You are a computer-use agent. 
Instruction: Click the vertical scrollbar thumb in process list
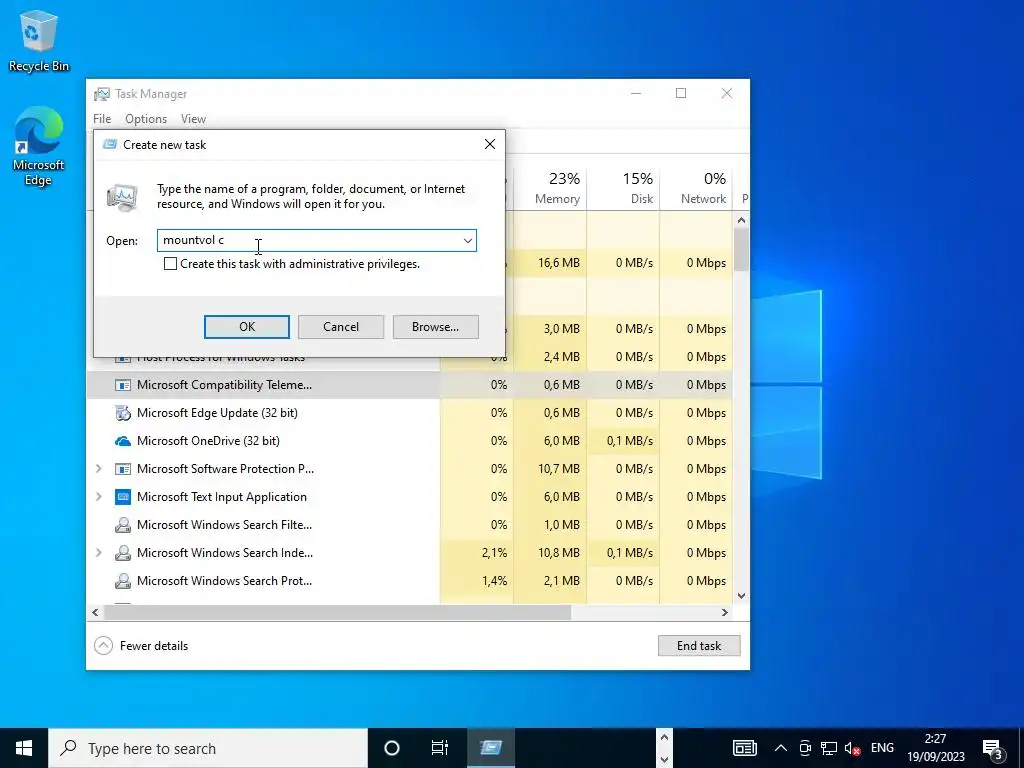click(741, 249)
